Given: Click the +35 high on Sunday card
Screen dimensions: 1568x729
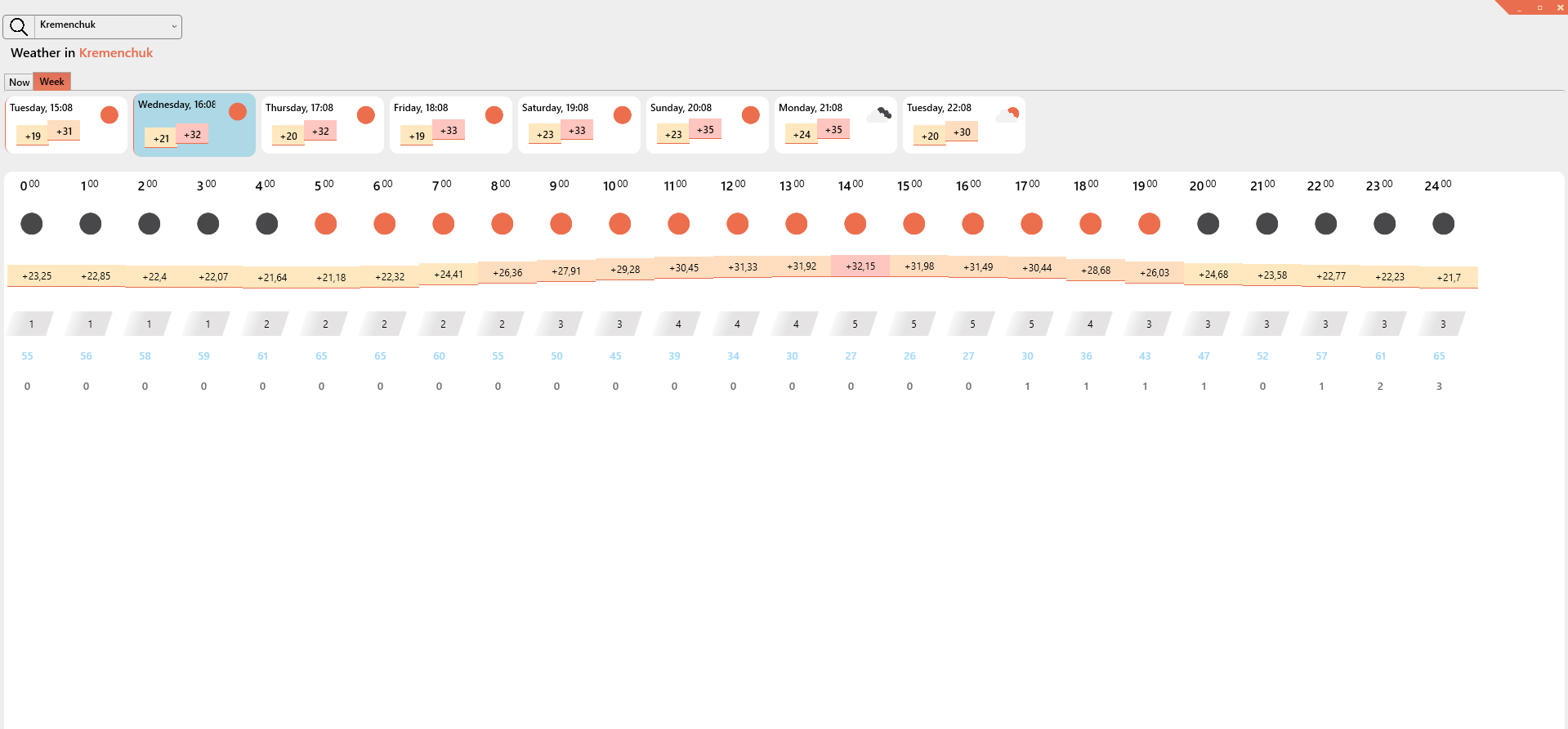Looking at the screenshot, I should tap(705, 129).
